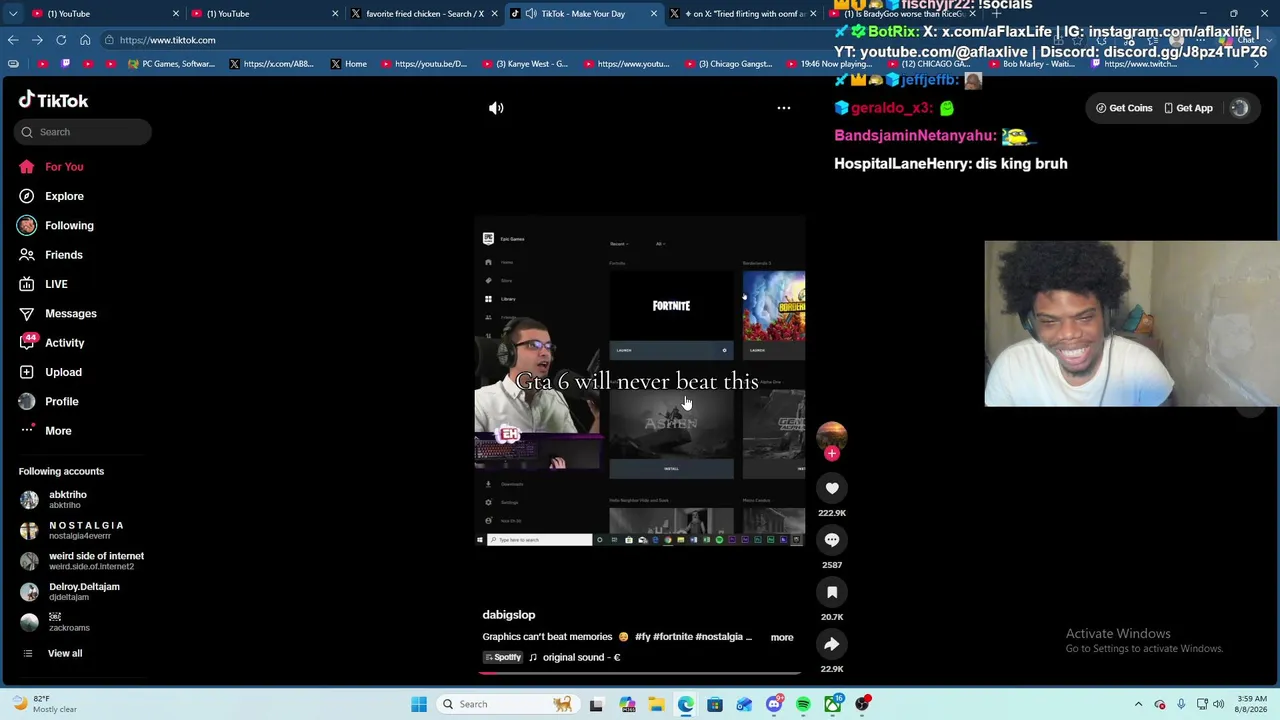Open comments with the speech bubble icon
This screenshot has height=720, width=1280.
832,540
